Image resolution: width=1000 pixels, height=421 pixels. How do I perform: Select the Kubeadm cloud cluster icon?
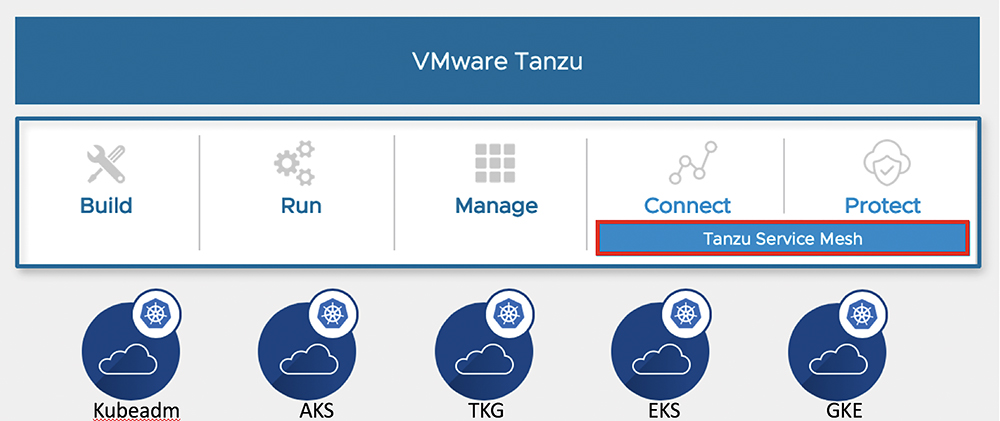tap(130, 352)
